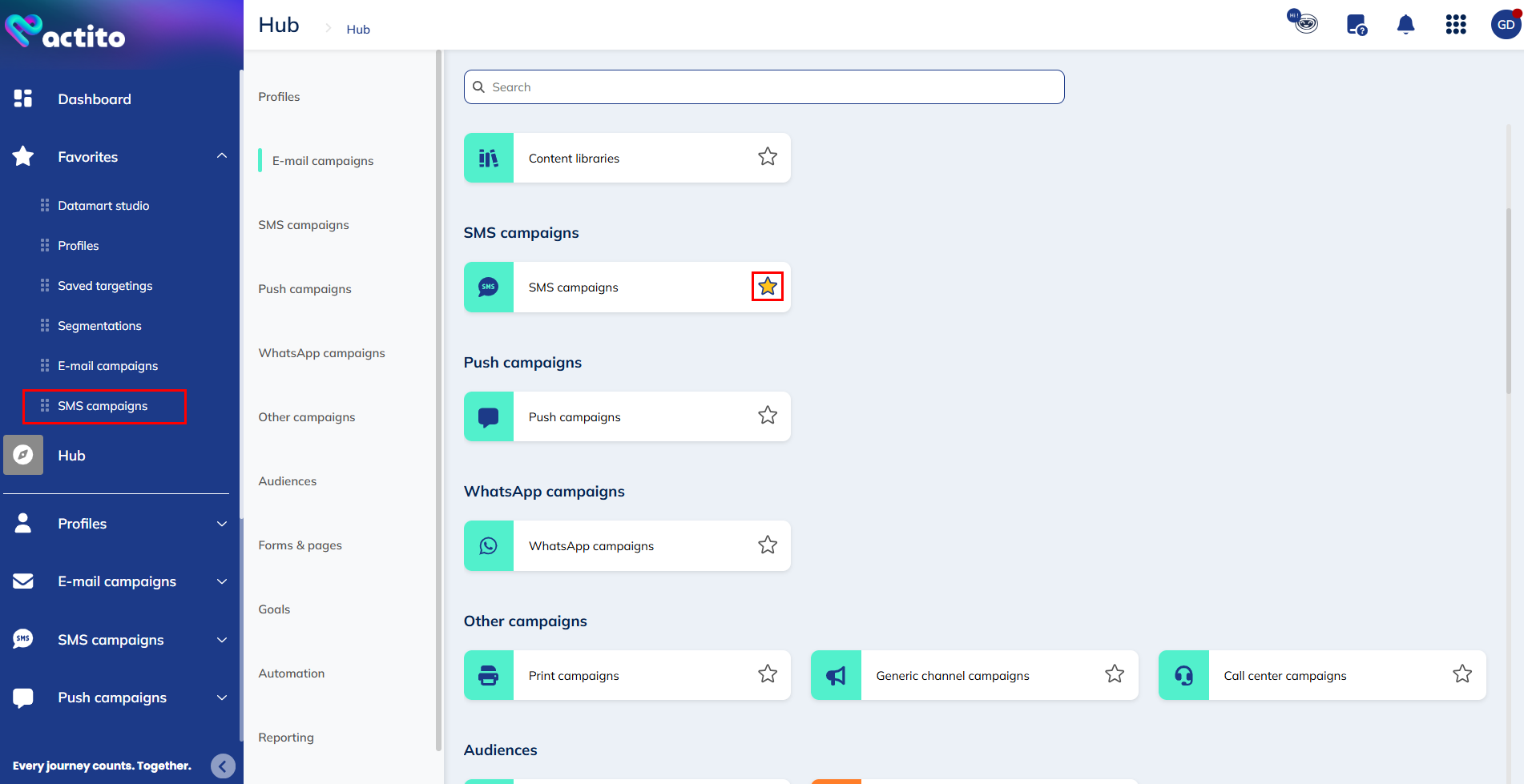Click the Hub breadcrumb link
Viewport: 1524px width, 784px height.
coord(358,29)
